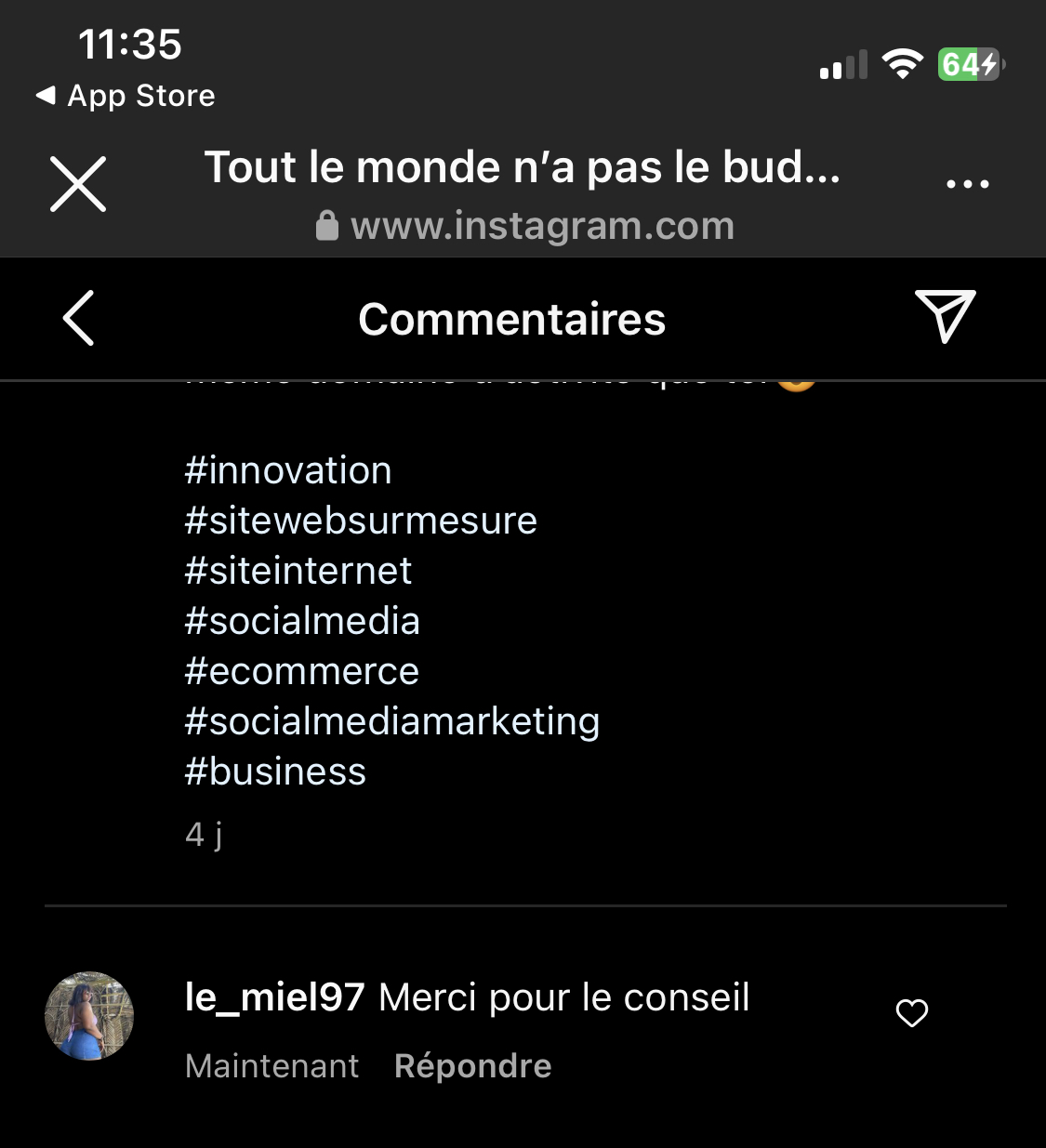Open the #innovation hashtag
This screenshot has width=1046, height=1148.
(x=288, y=470)
